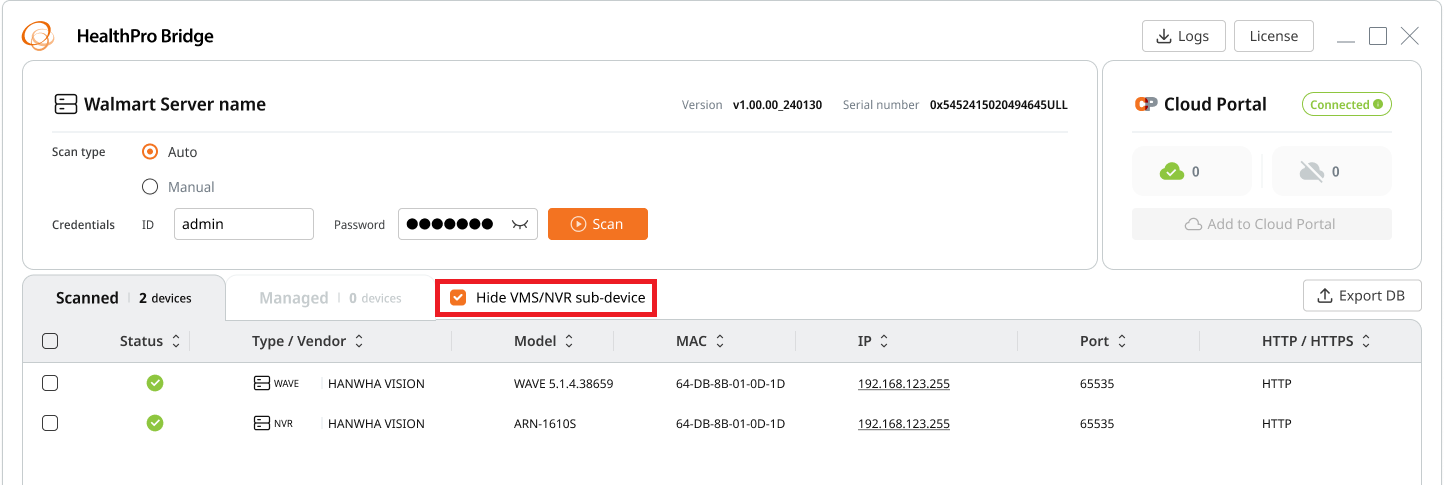Click HTTP value in the ARN-1610S row
Screen dimensions: 1444x485
coord(1276,423)
